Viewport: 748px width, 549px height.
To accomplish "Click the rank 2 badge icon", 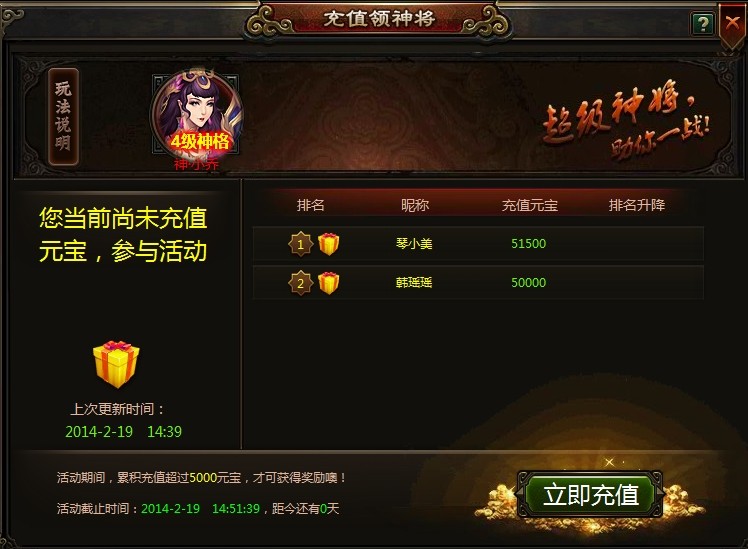I will point(301,283).
